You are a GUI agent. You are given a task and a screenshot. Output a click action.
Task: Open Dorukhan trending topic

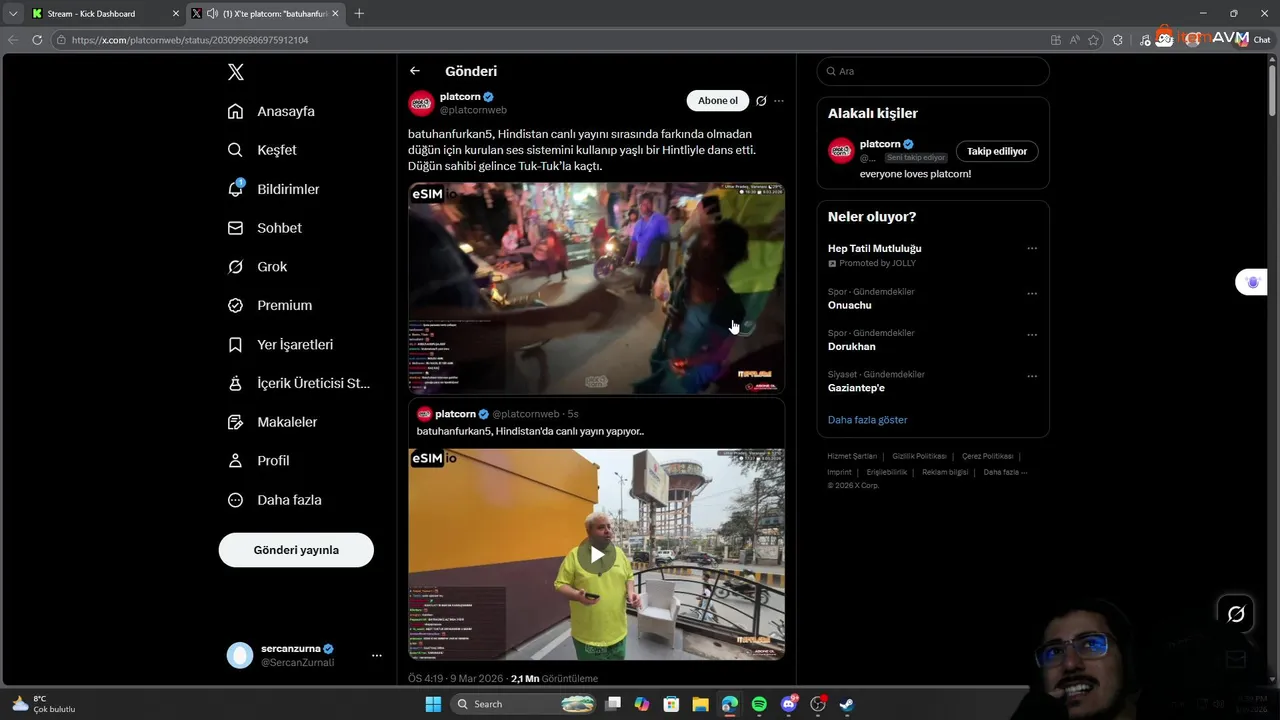pos(852,346)
